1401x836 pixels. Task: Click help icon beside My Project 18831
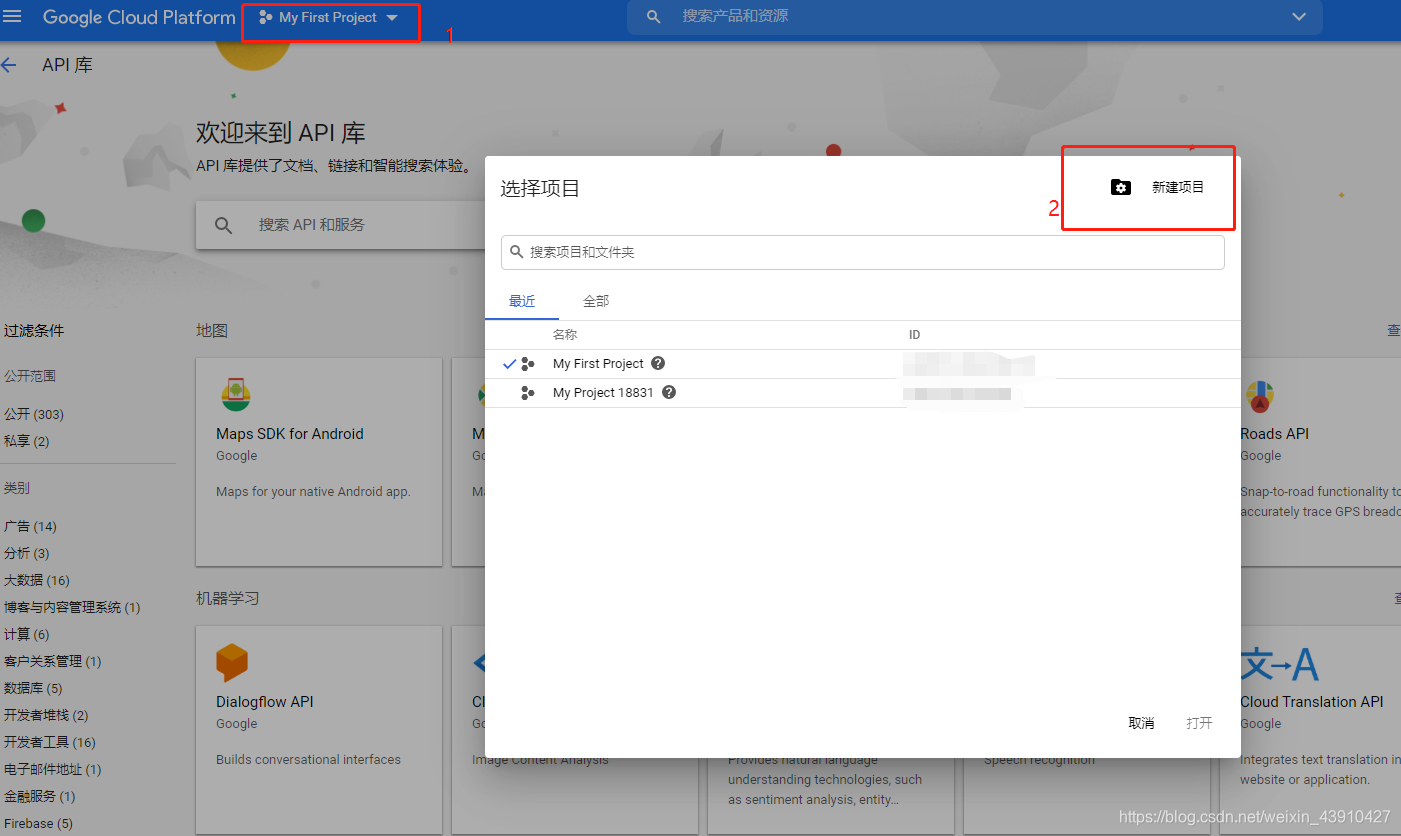click(x=669, y=392)
